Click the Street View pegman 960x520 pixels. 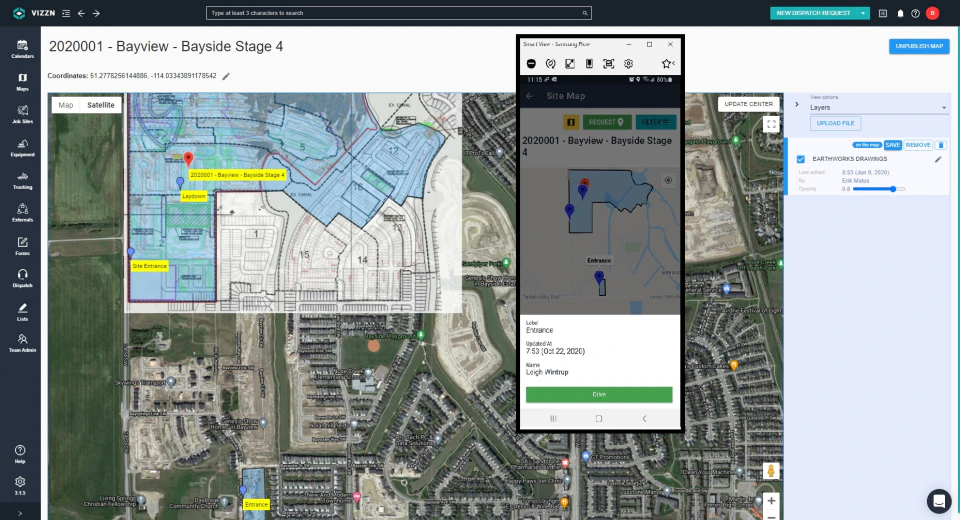[771, 471]
